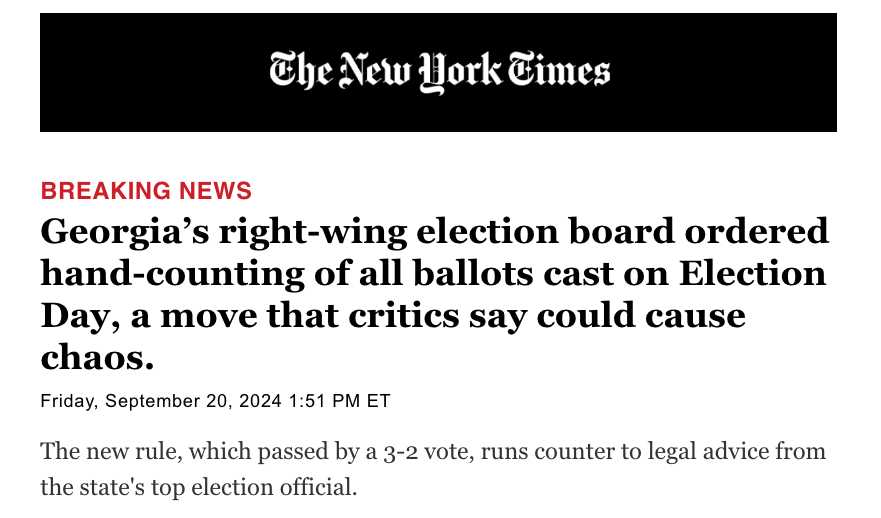Click "ordered" at end of first headline line

point(756,231)
